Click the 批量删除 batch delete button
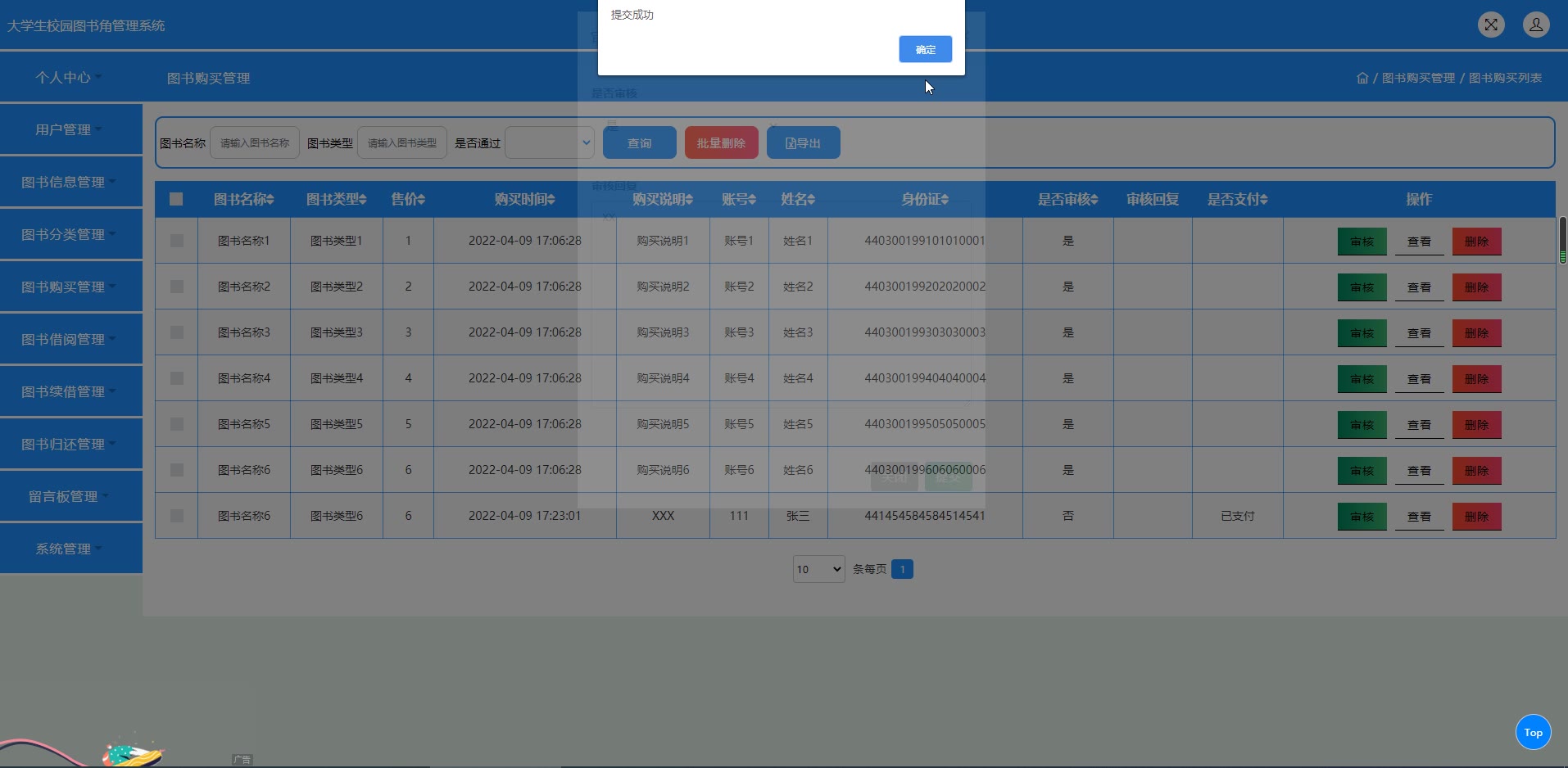 pyautogui.click(x=722, y=142)
